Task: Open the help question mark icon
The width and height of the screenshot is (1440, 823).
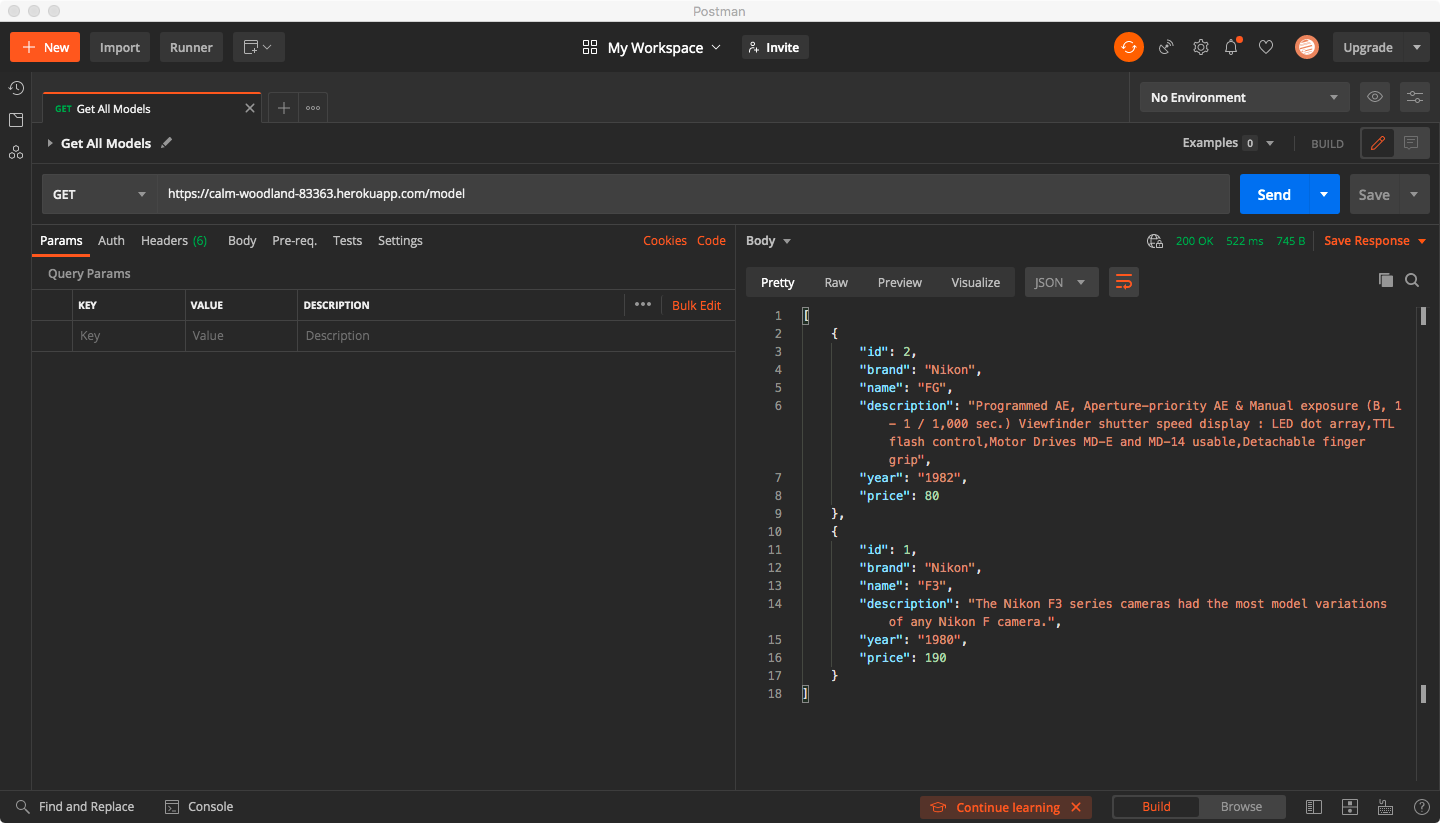Action: click(x=1421, y=807)
